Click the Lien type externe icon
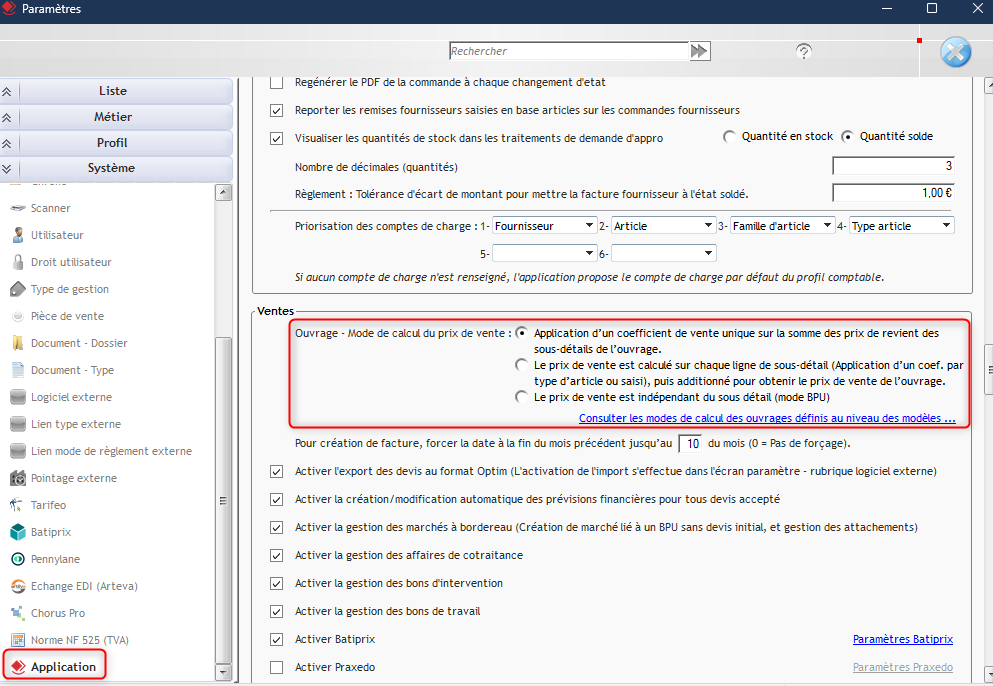Image resolution: width=993 pixels, height=686 pixels. point(18,424)
